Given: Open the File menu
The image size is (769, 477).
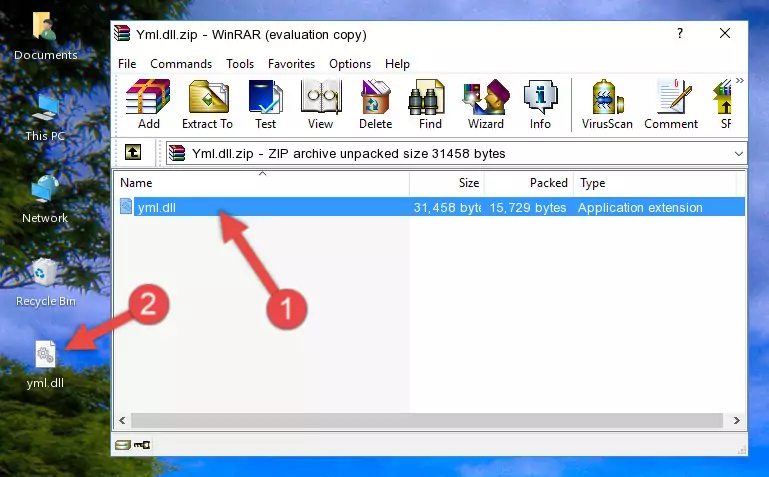Looking at the screenshot, I should click(127, 64).
